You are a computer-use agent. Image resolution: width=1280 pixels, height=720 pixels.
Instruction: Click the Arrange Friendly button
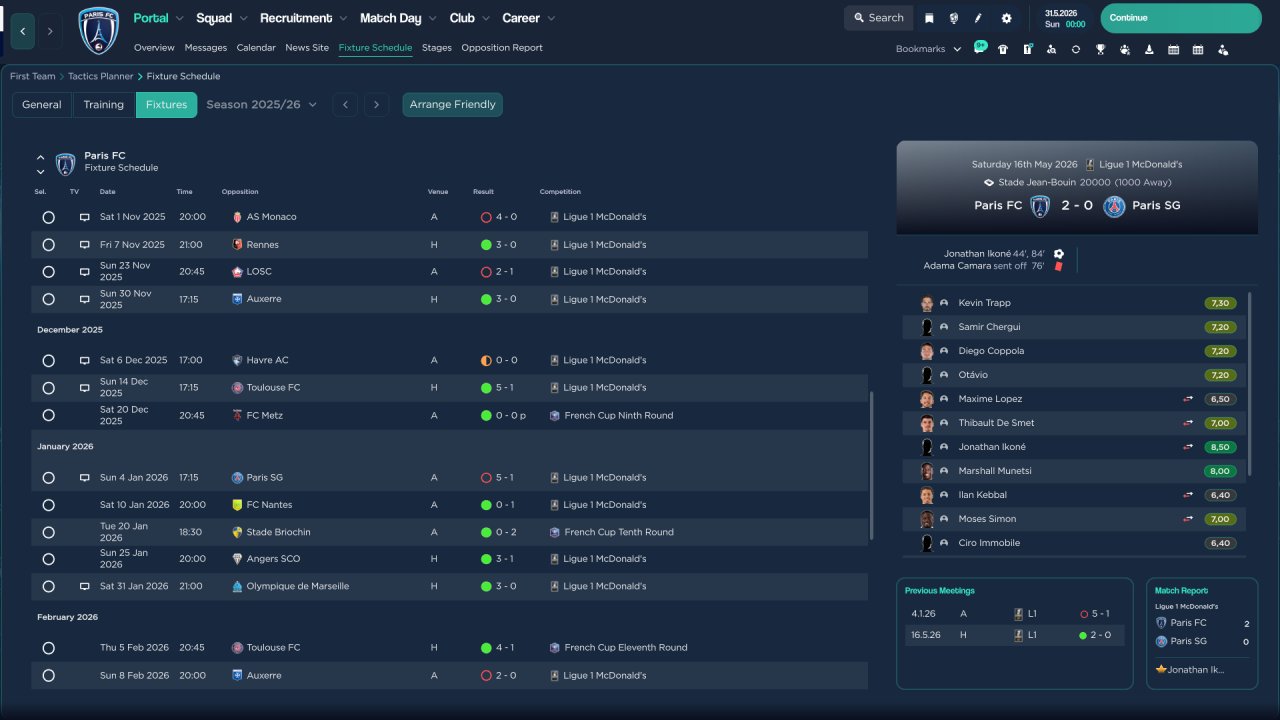point(453,105)
